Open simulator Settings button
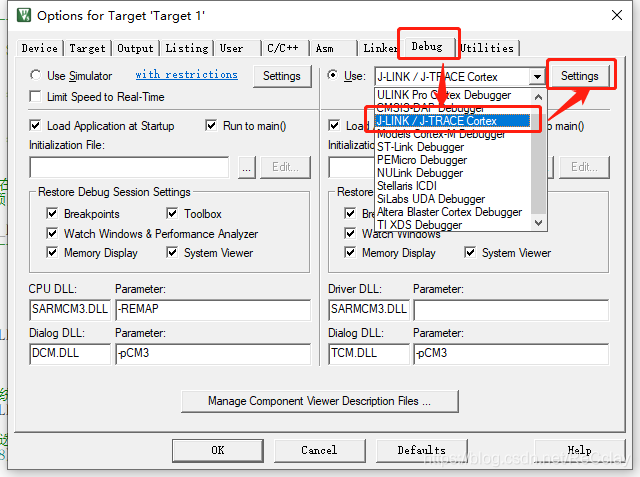The image size is (640, 477). pos(282,76)
